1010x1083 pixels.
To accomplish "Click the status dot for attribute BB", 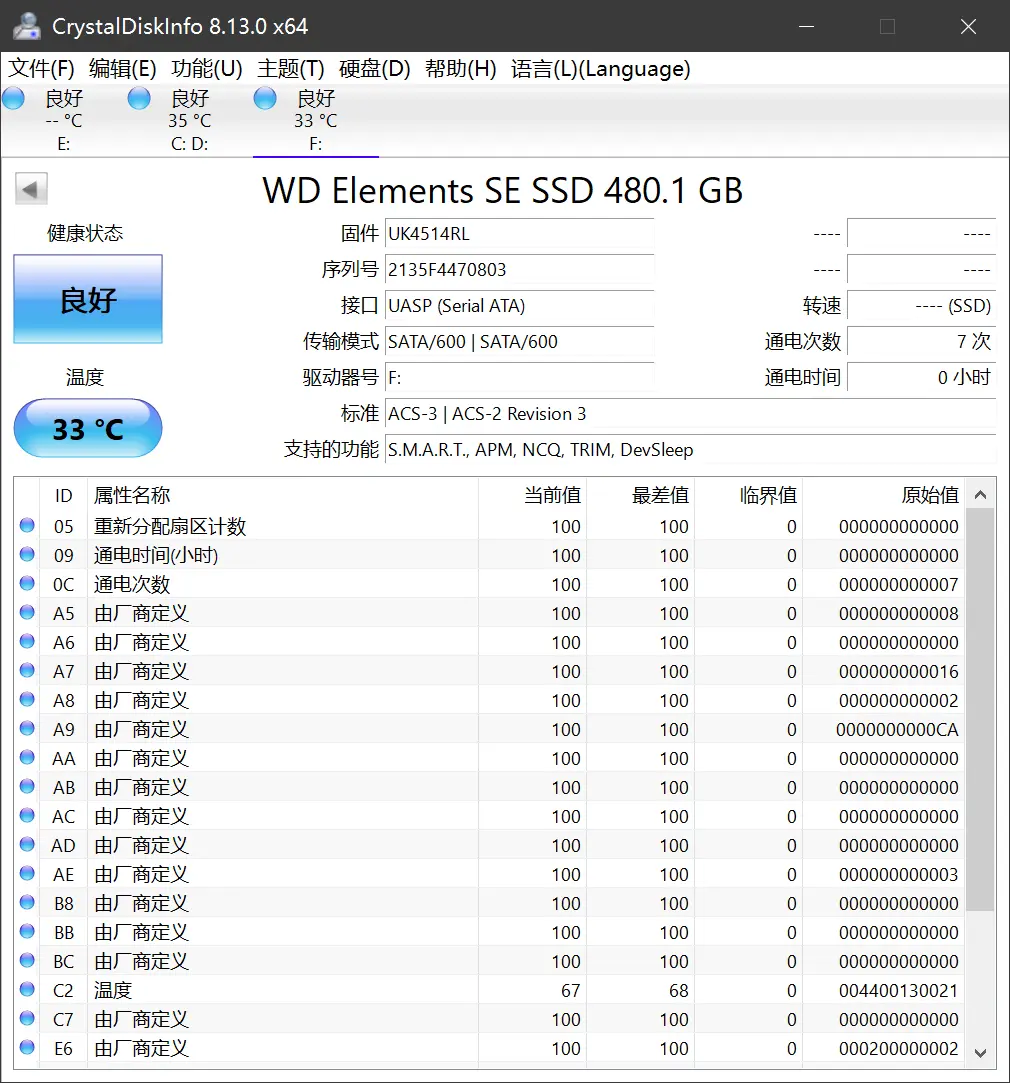I will 27,932.
